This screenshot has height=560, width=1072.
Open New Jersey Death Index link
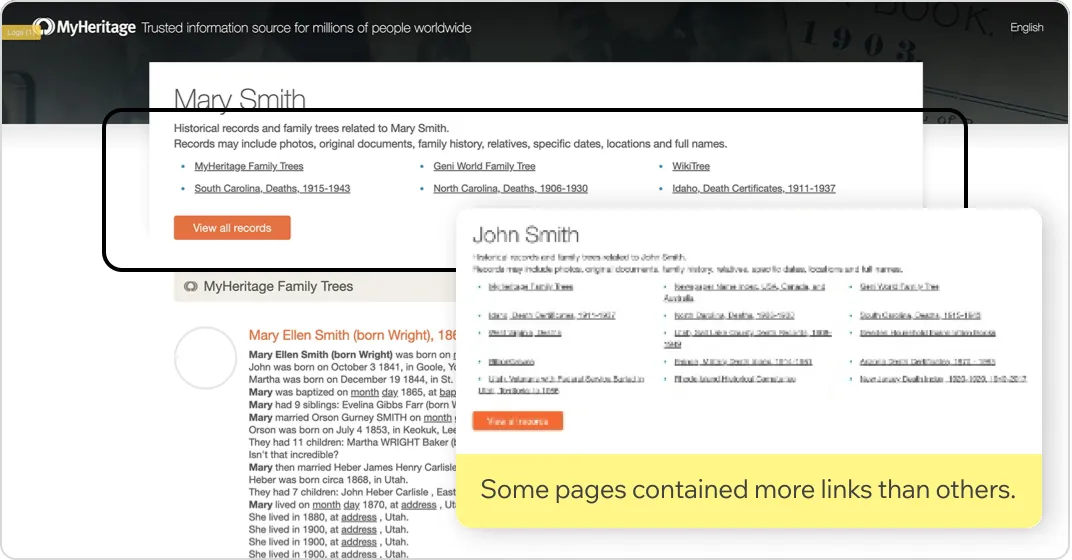coord(943,379)
